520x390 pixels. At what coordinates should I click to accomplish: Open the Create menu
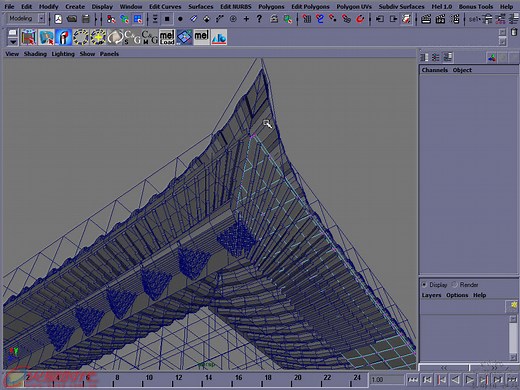75,6
